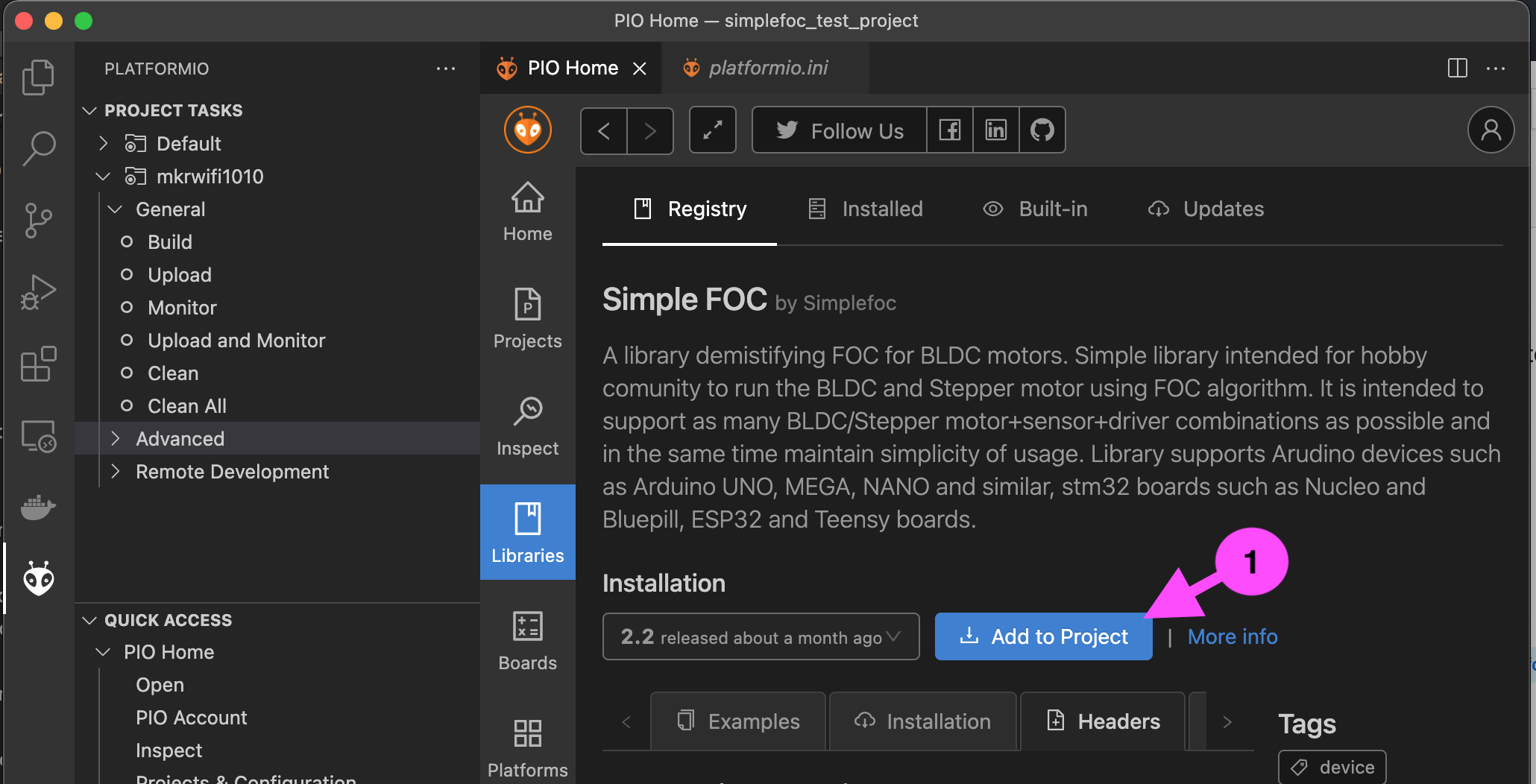Viewport: 1536px width, 784px height.
Task: Split the editor to the right
Action: (1457, 68)
